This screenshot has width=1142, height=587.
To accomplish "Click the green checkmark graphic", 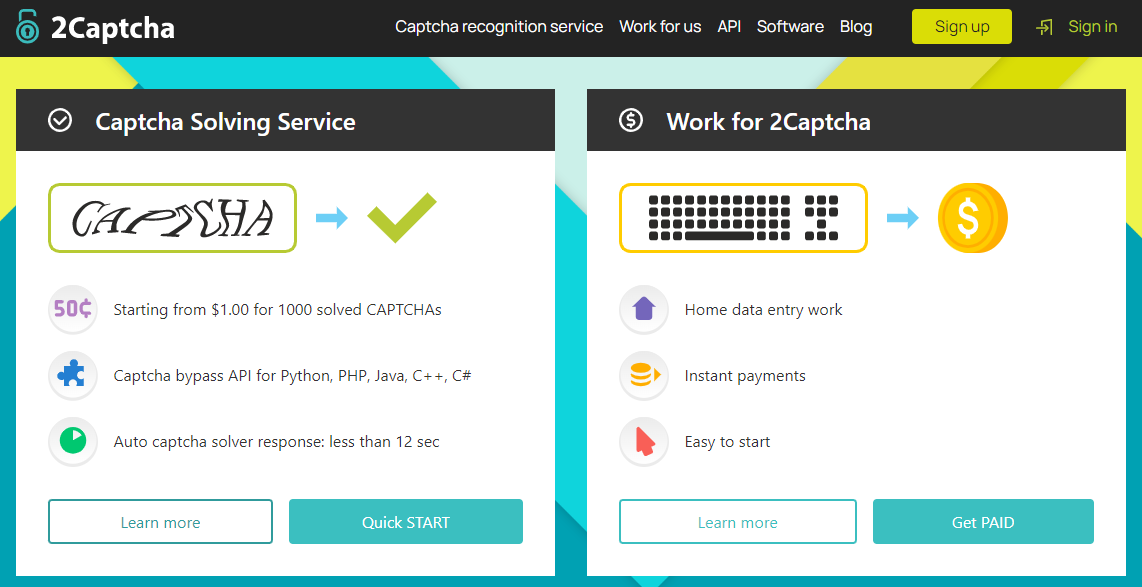I will pos(402,218).
